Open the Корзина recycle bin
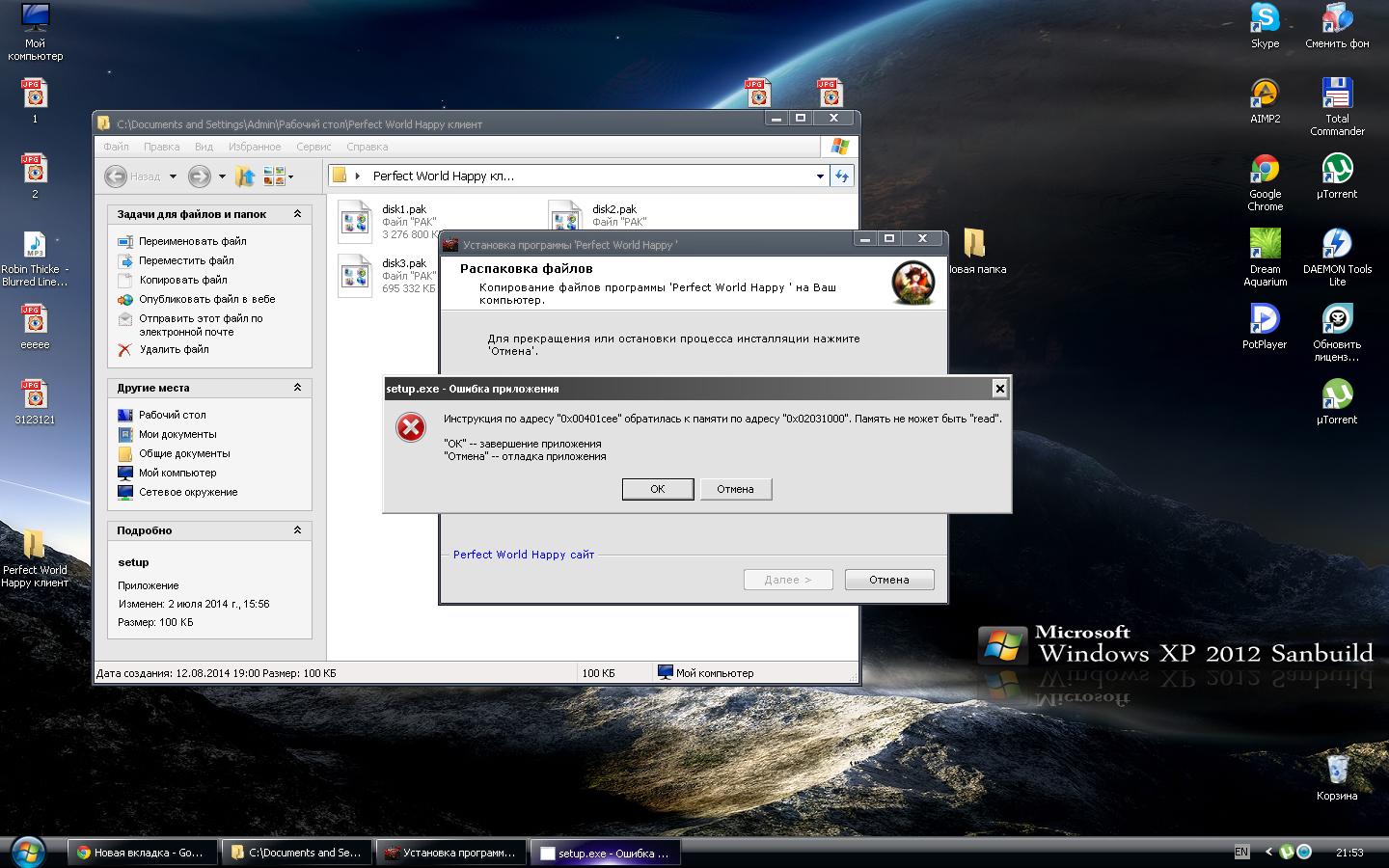The width and height of the screenshot is (1389, 868). tap(1337, 771)
